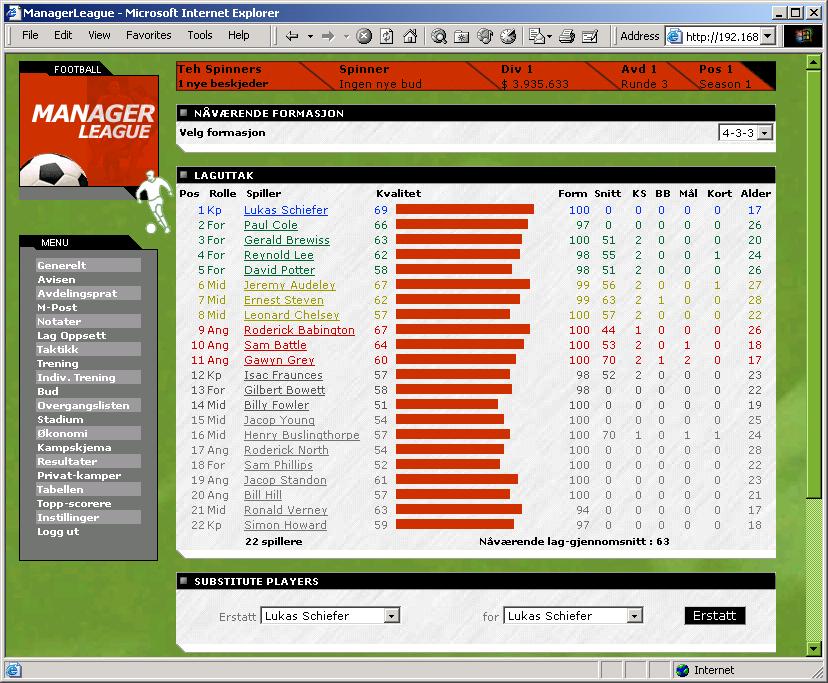This screenshot has width=828, height=683.
Task: Click Billy Fowler's red quality bar
Action: pyautogui.click(x=447, y=405)
